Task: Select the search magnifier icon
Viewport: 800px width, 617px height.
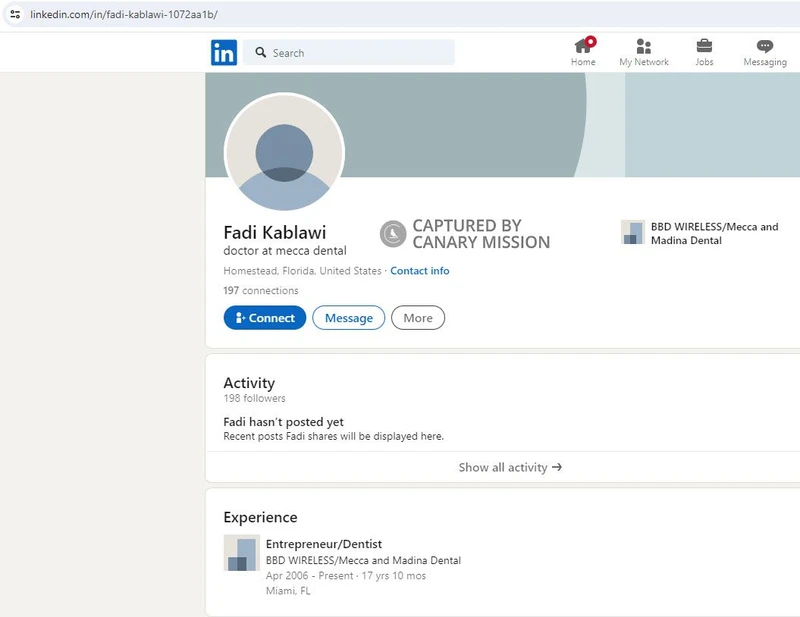Action: (260, 52)
